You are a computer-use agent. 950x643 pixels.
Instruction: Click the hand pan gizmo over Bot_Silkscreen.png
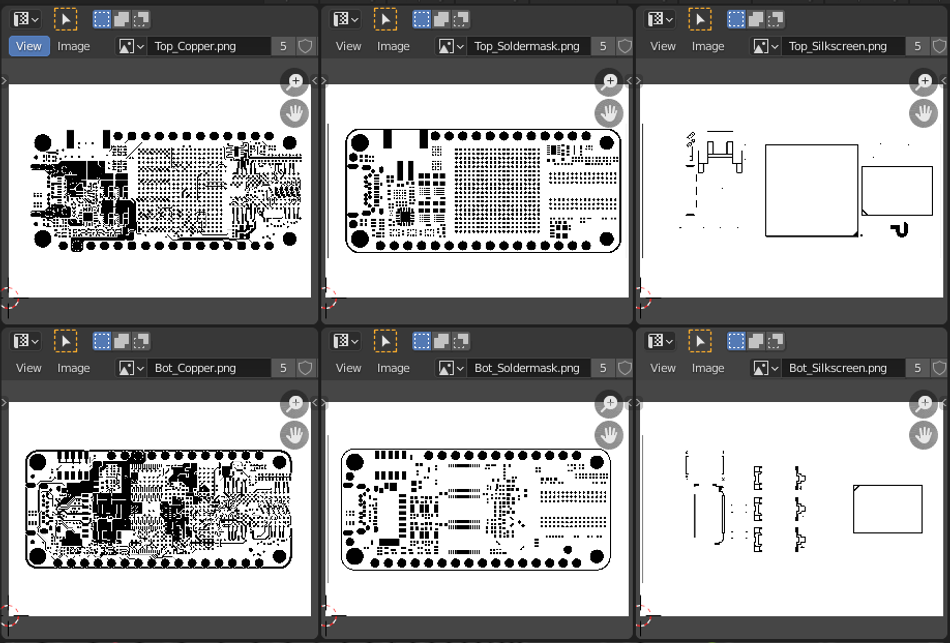pyautogui.click(x=923, y=435)
